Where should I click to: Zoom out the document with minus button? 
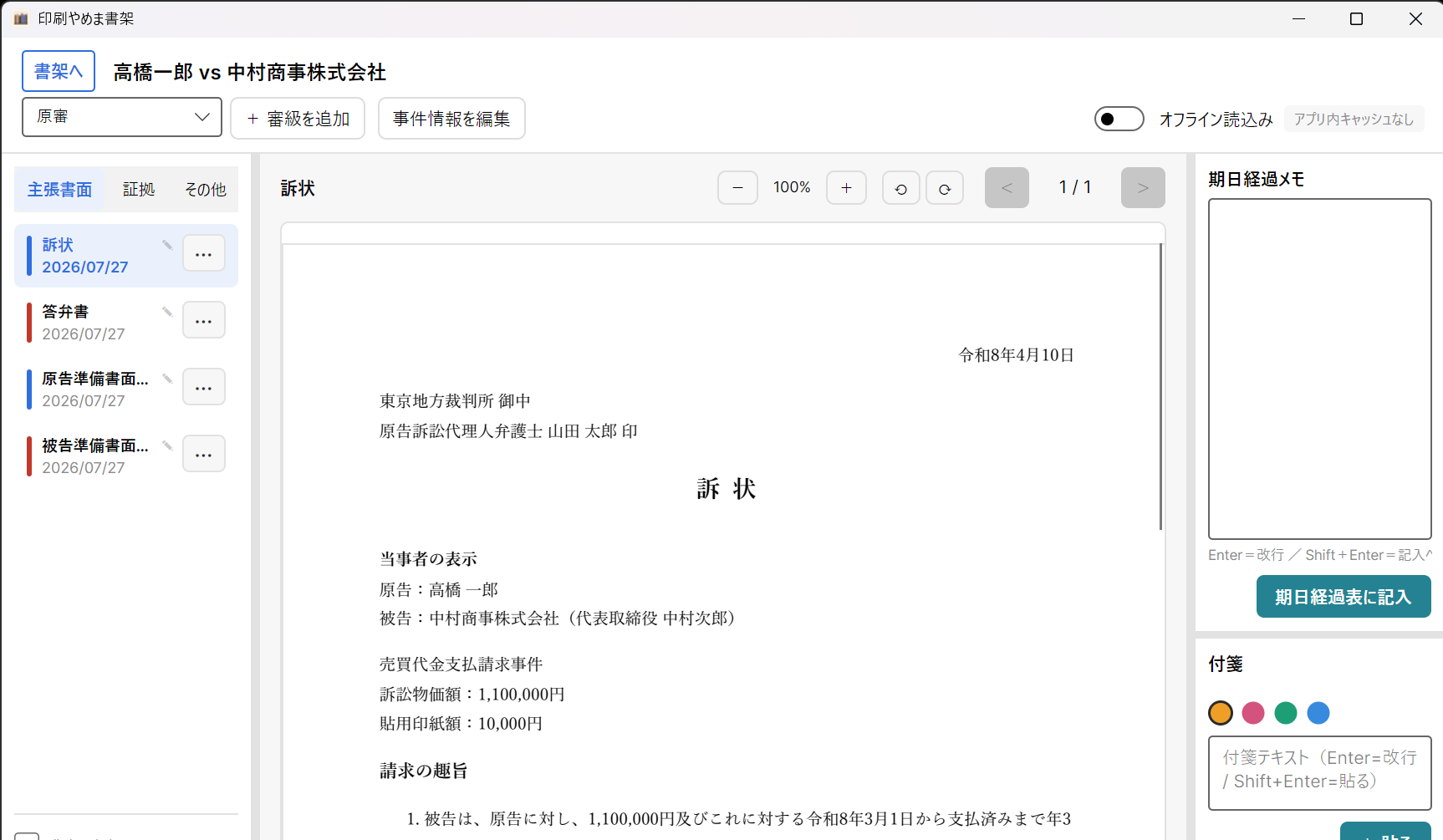click(x=737, y=187)
